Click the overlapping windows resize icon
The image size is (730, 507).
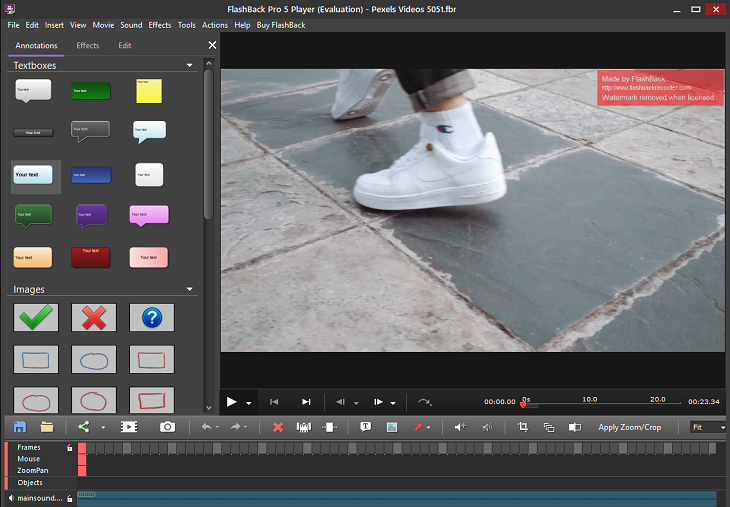coord(549,427)
